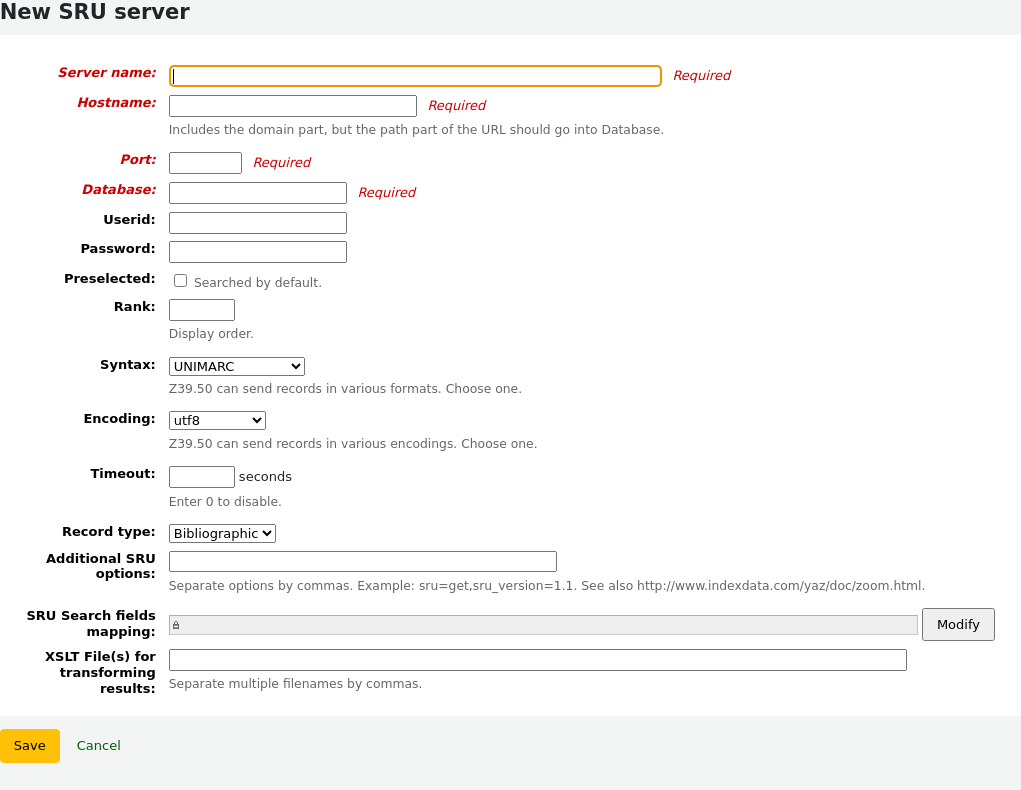Click the Hostname input box
The width and height of the screenshot is (1021, 790).
pyautogui.click(x=292, y=105)
